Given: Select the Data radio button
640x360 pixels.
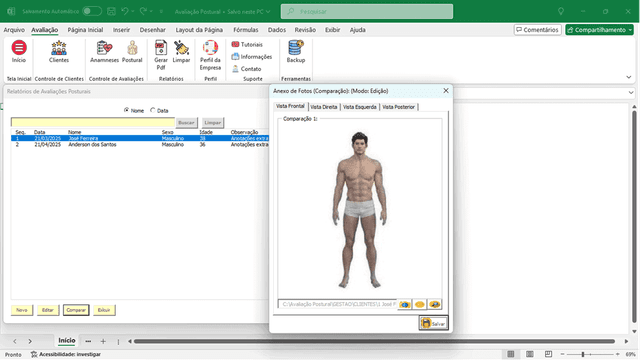Looking at the screenshot, I should pyautogui.click(x=153, y=110).
